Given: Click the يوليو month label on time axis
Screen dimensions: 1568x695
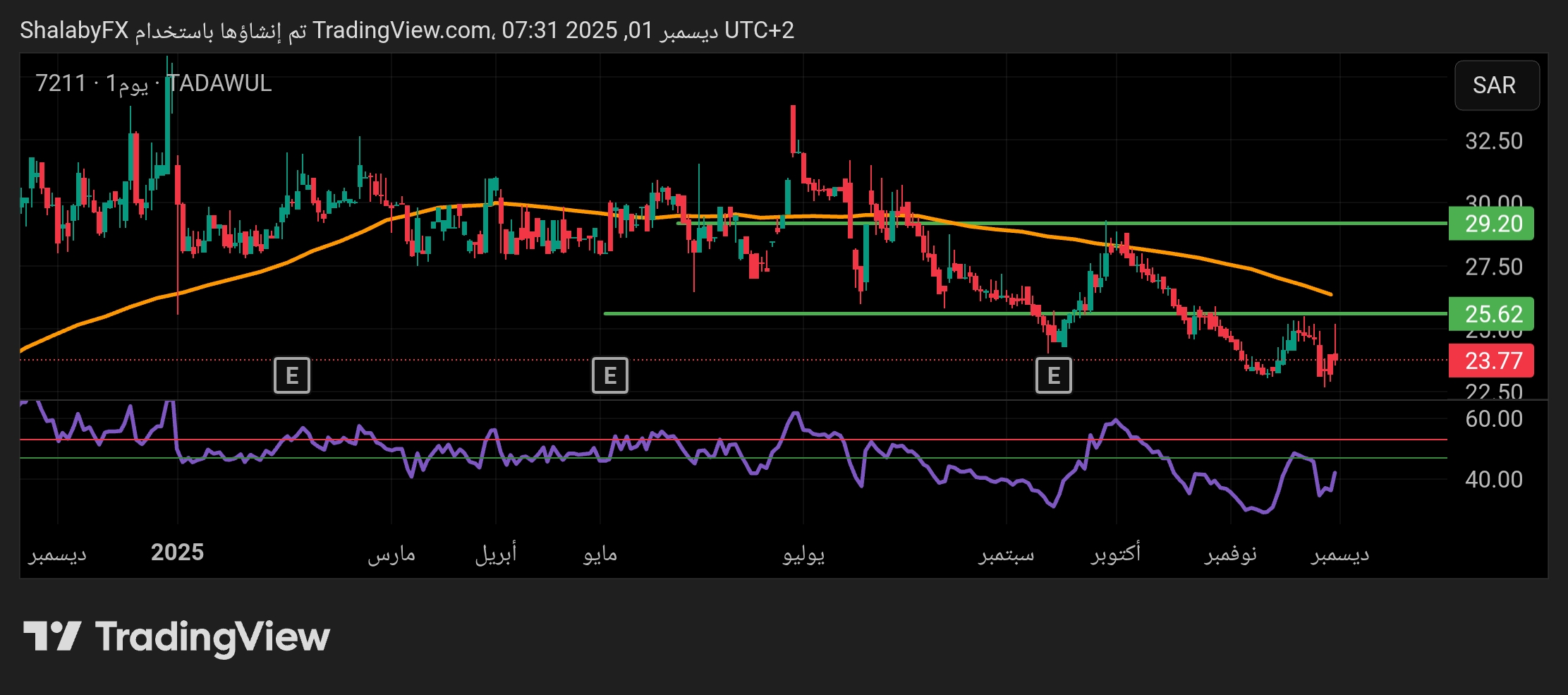Looking at the screenshot, I should pyautogui.click(x=803, y=554).
